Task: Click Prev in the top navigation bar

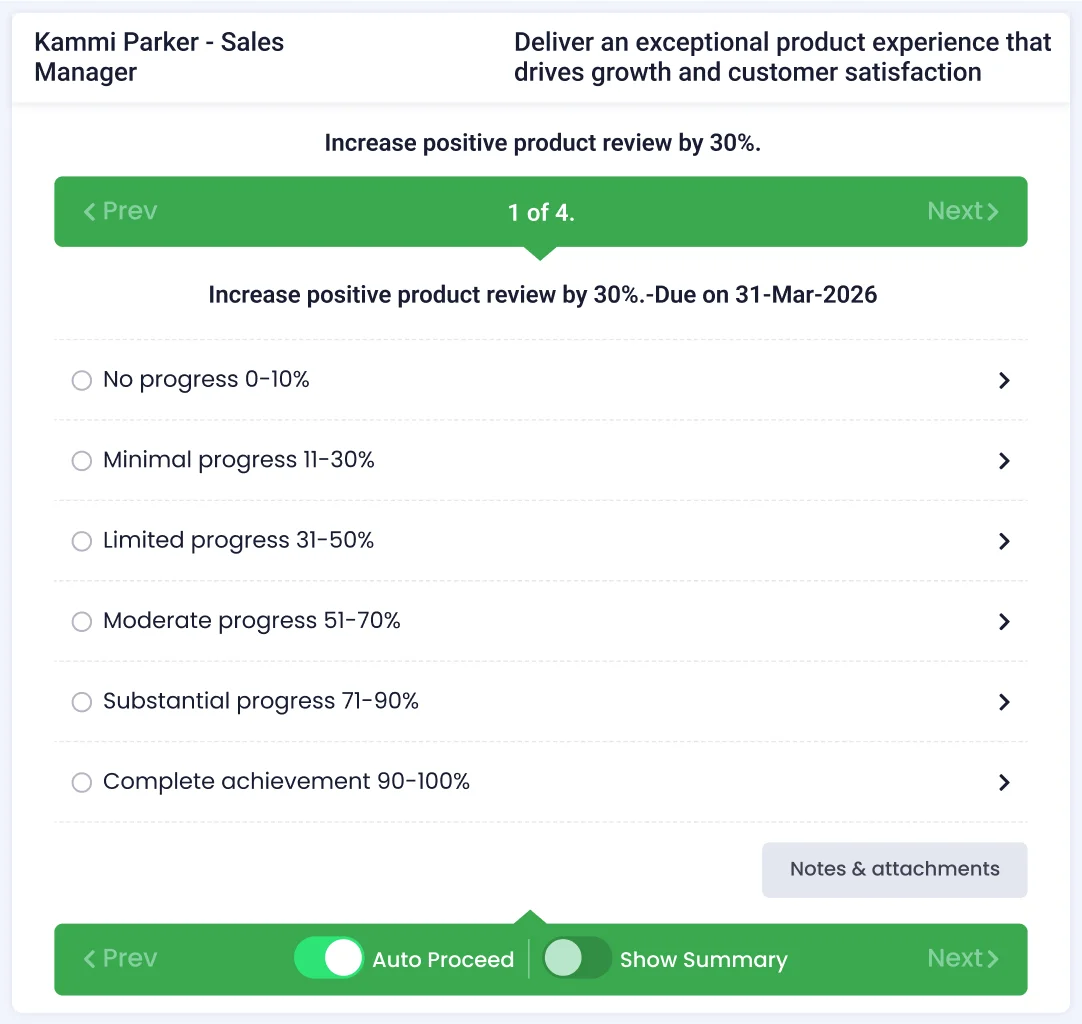Action: click(120, 211)
